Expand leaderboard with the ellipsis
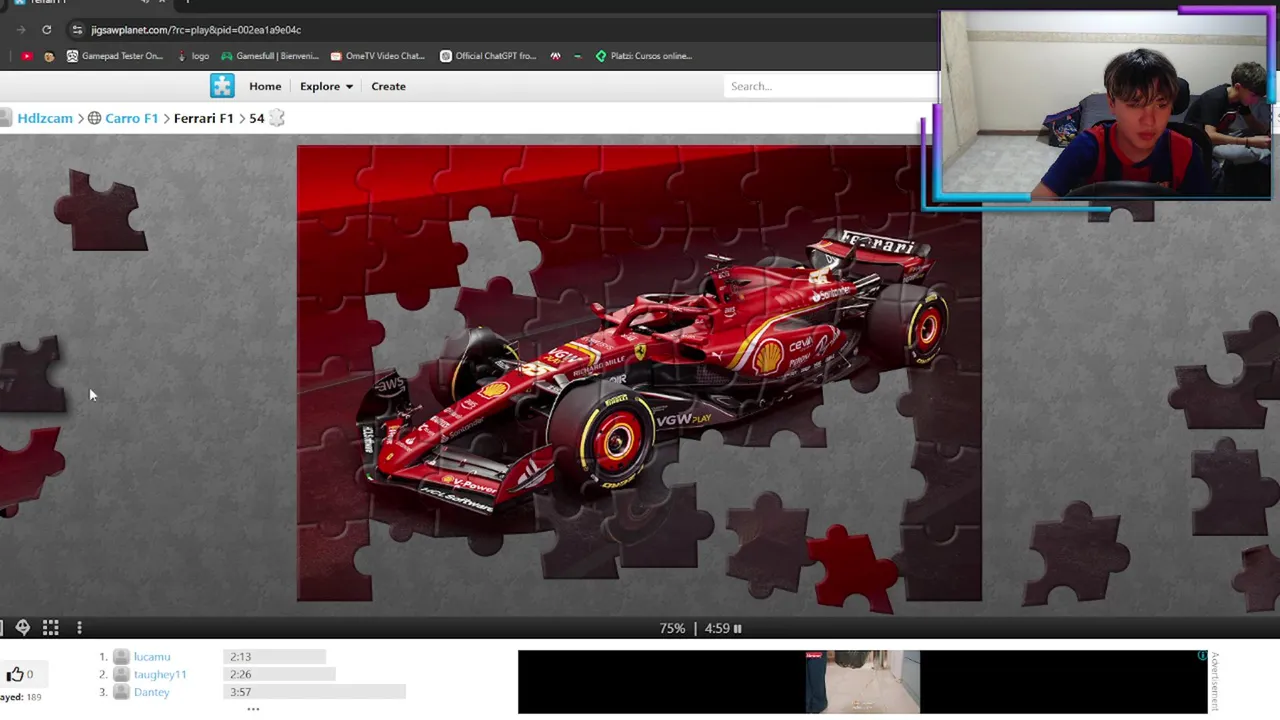 pos(253,709)
